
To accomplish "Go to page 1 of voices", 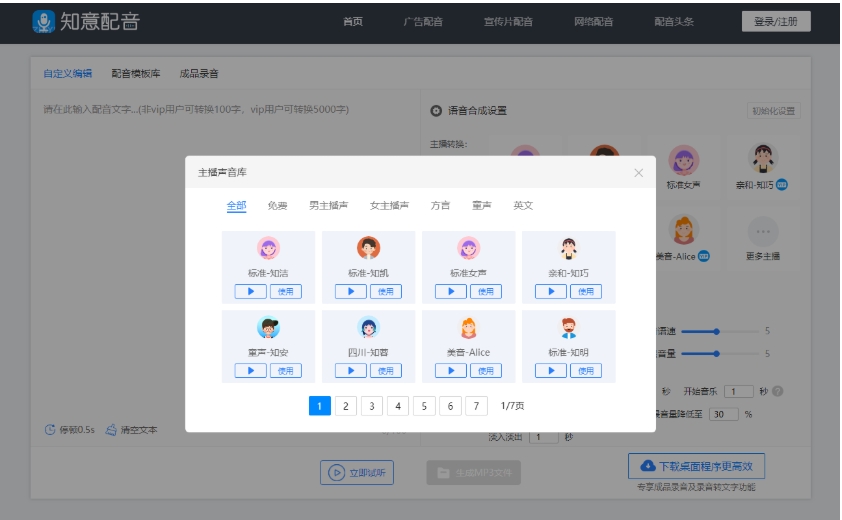I will pyautogui.click(x=320, y=406).
